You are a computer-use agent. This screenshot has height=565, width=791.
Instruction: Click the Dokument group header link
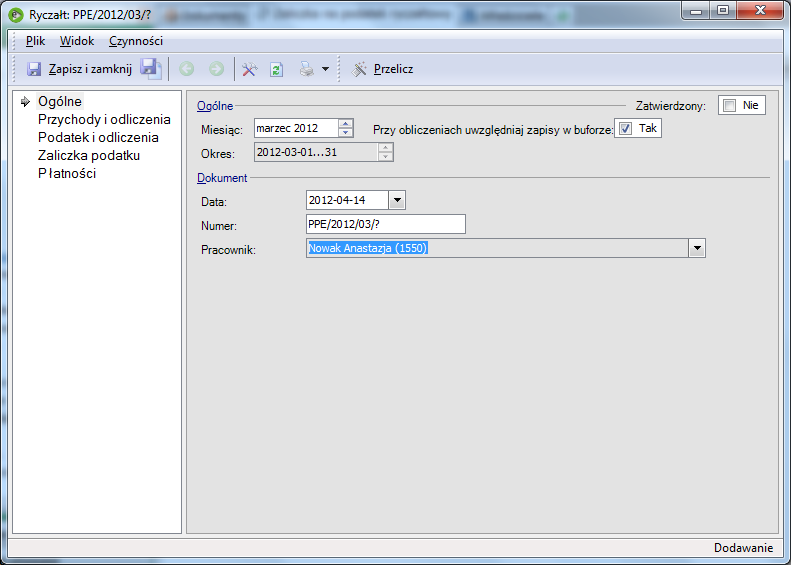coord(222,178)
